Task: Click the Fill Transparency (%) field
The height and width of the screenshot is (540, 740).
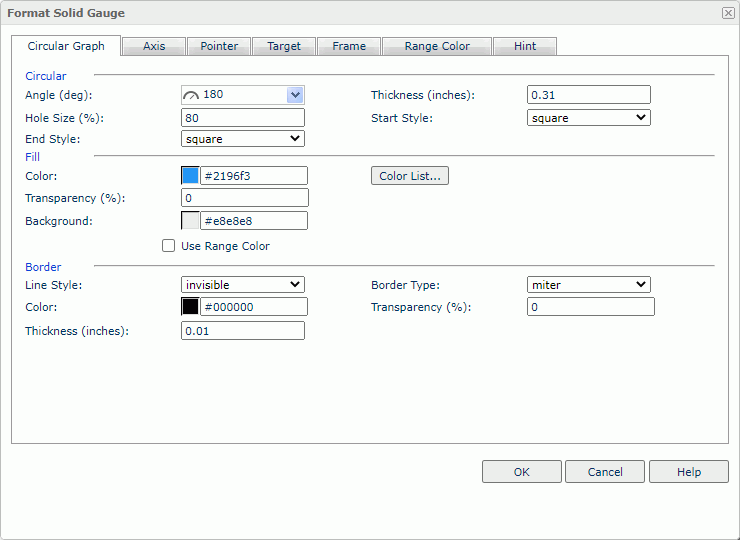Action: click(244, 198)
